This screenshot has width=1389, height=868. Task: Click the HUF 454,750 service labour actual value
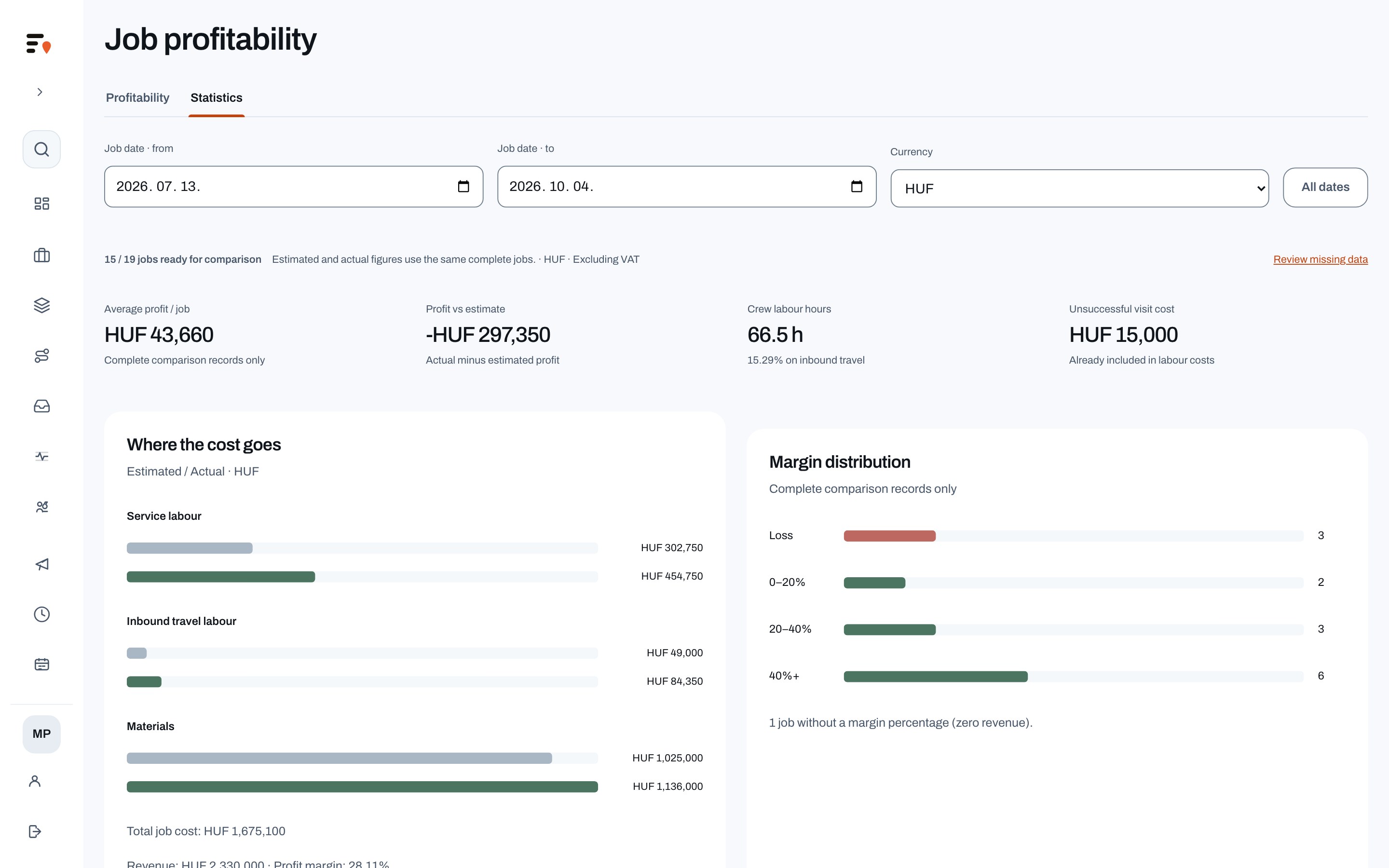671,576
